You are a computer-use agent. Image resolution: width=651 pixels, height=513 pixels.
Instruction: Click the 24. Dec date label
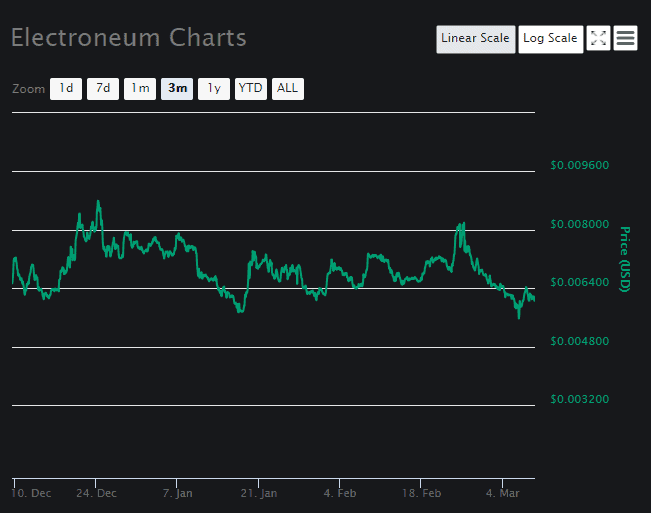[x=96, y=493]
